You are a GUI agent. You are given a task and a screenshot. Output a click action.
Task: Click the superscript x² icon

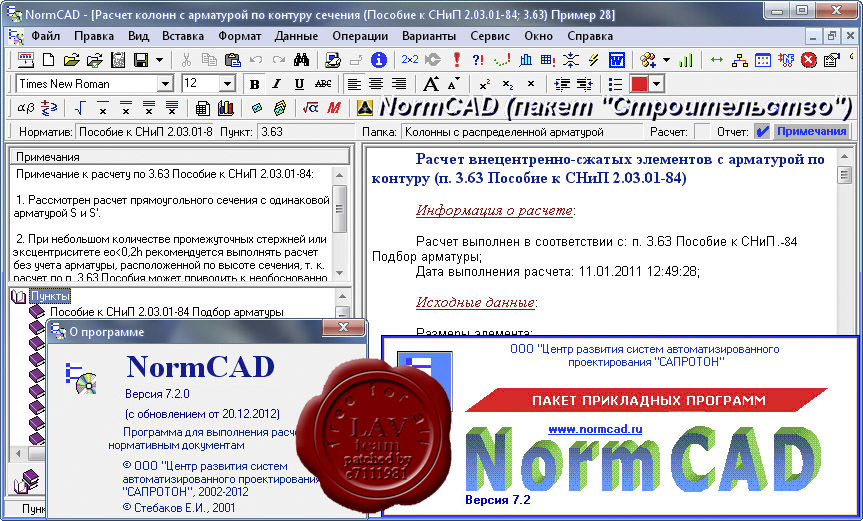pos(484,84)
